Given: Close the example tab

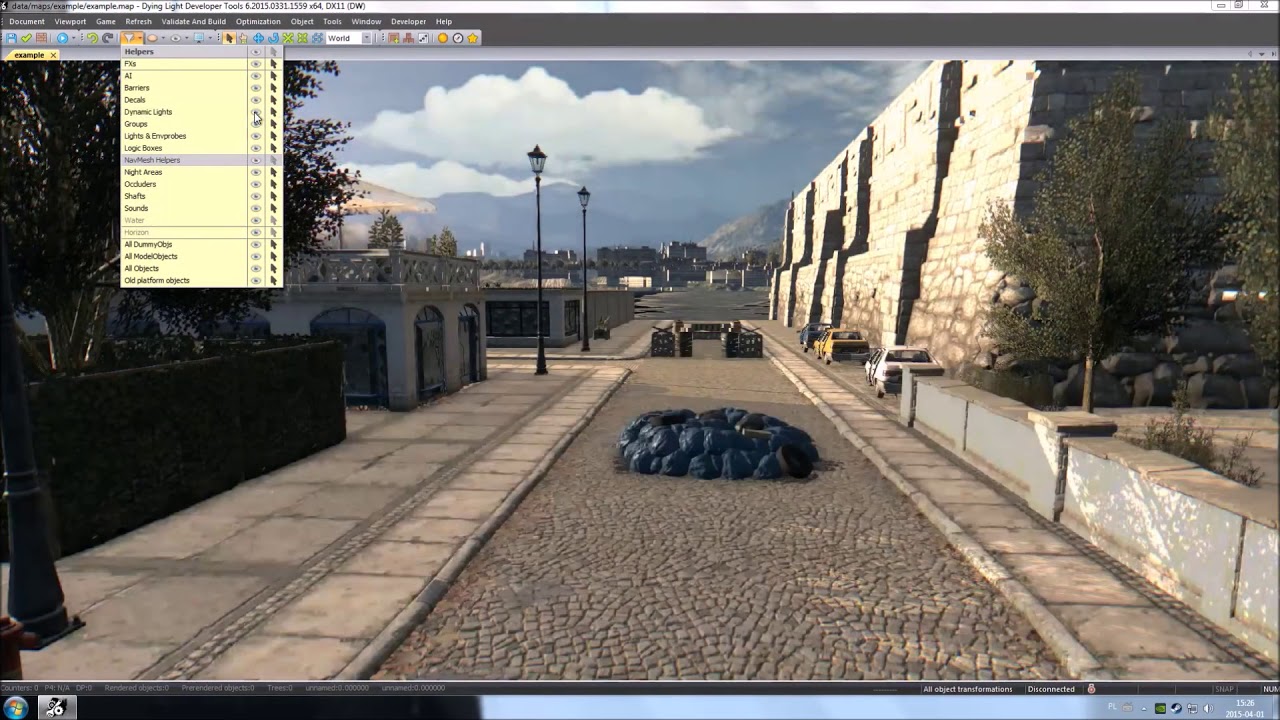Looking at the screenshot, I should click(x=53, y=55).
